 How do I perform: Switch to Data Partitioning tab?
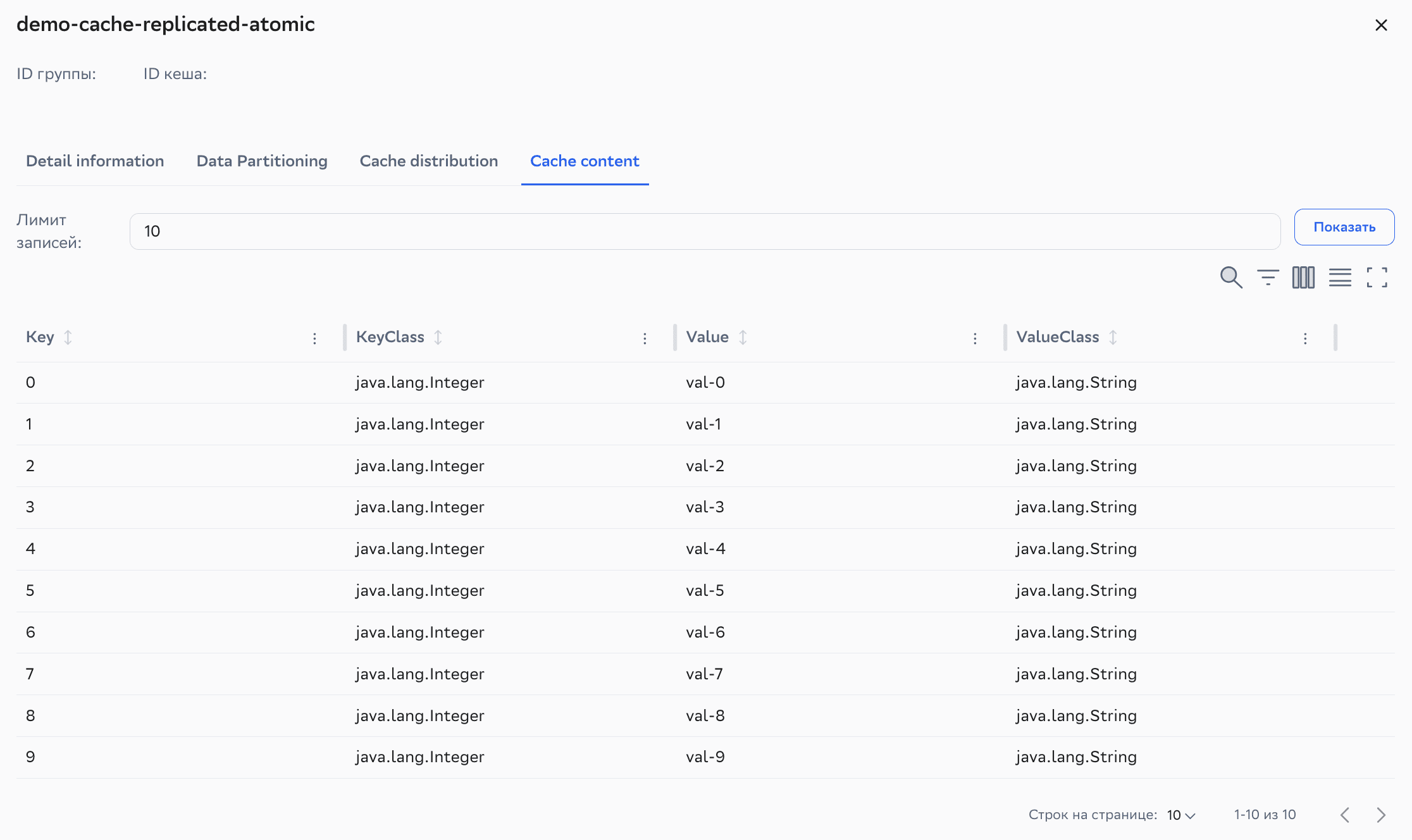[x=262, y=161]
